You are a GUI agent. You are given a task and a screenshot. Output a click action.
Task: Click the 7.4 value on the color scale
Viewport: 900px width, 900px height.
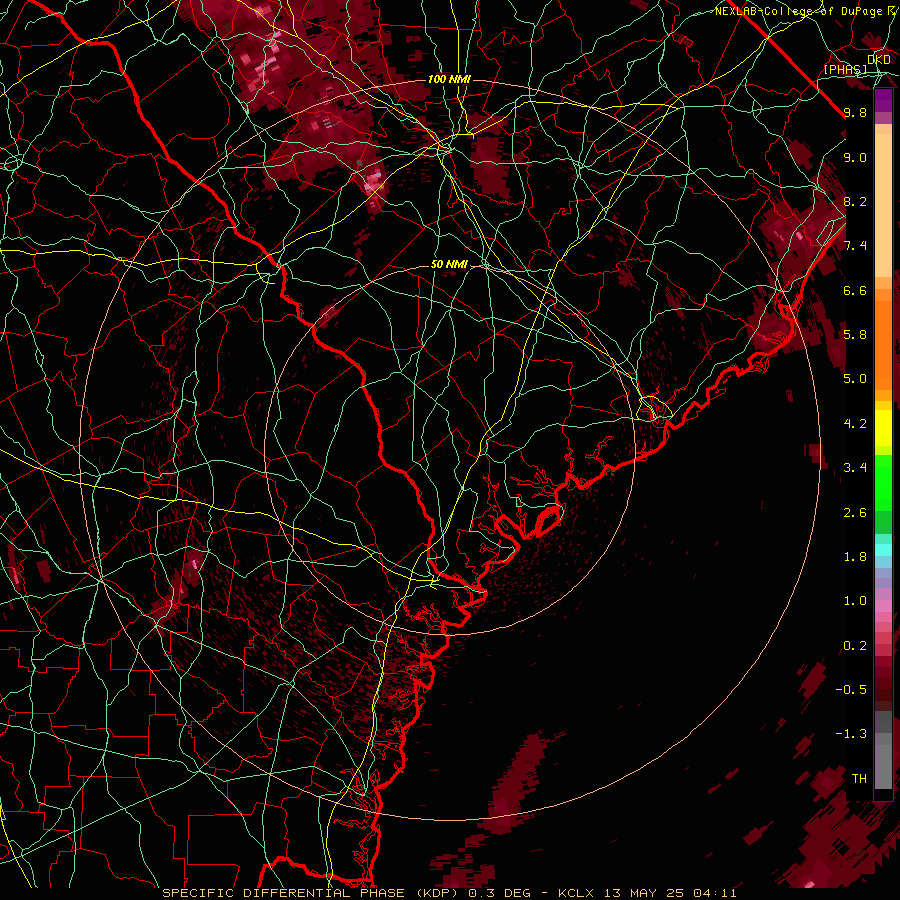(x=855, y=246)
